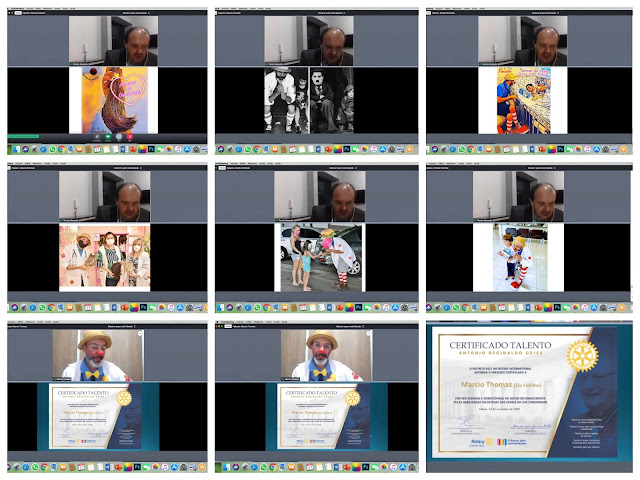Viewport: 640px width, 480px height.
Task: Open the speaker-view dropdown above the Chaplin photos
Action: [x=331, y=13]
